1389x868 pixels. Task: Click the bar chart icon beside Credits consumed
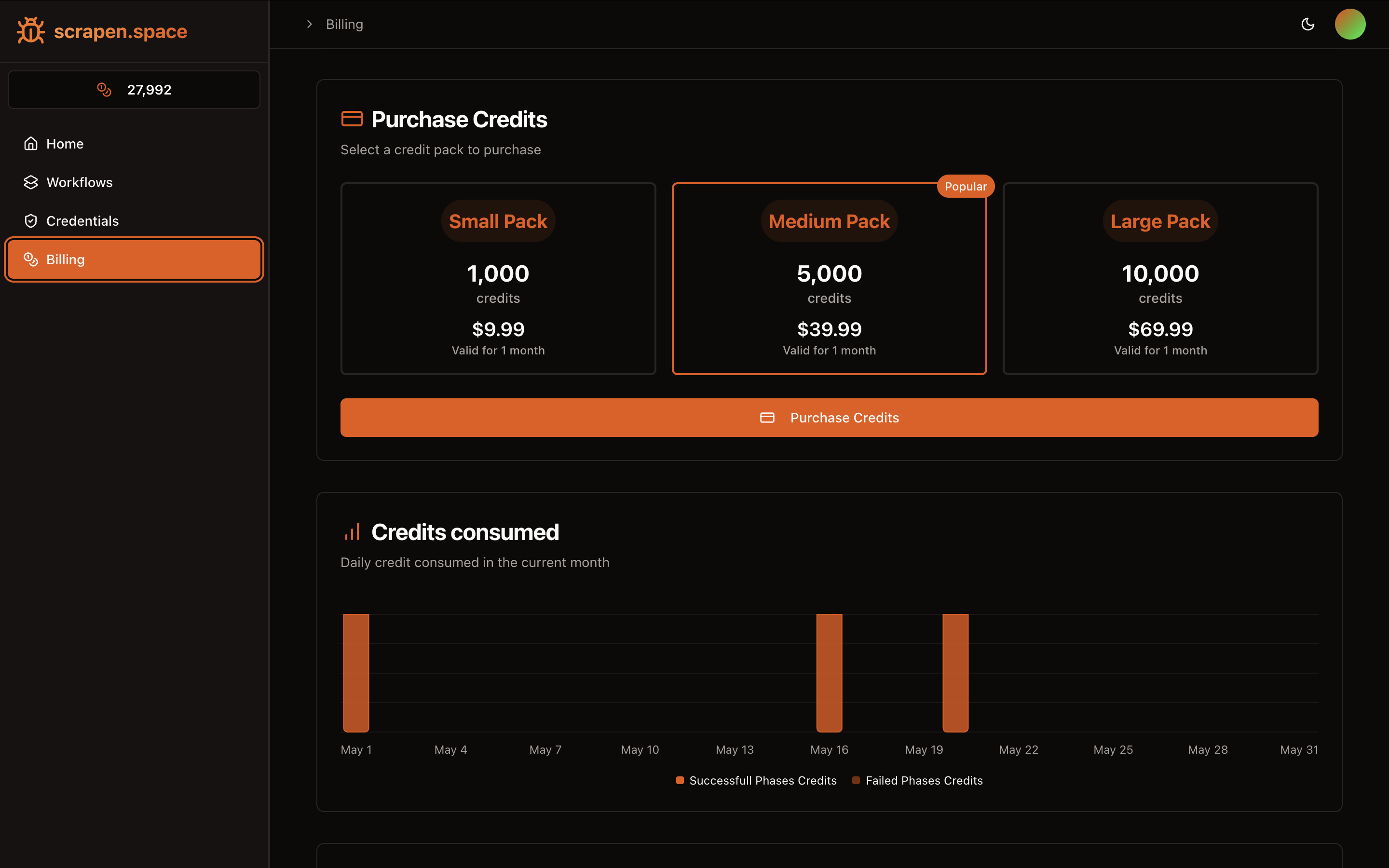point(352,531)
